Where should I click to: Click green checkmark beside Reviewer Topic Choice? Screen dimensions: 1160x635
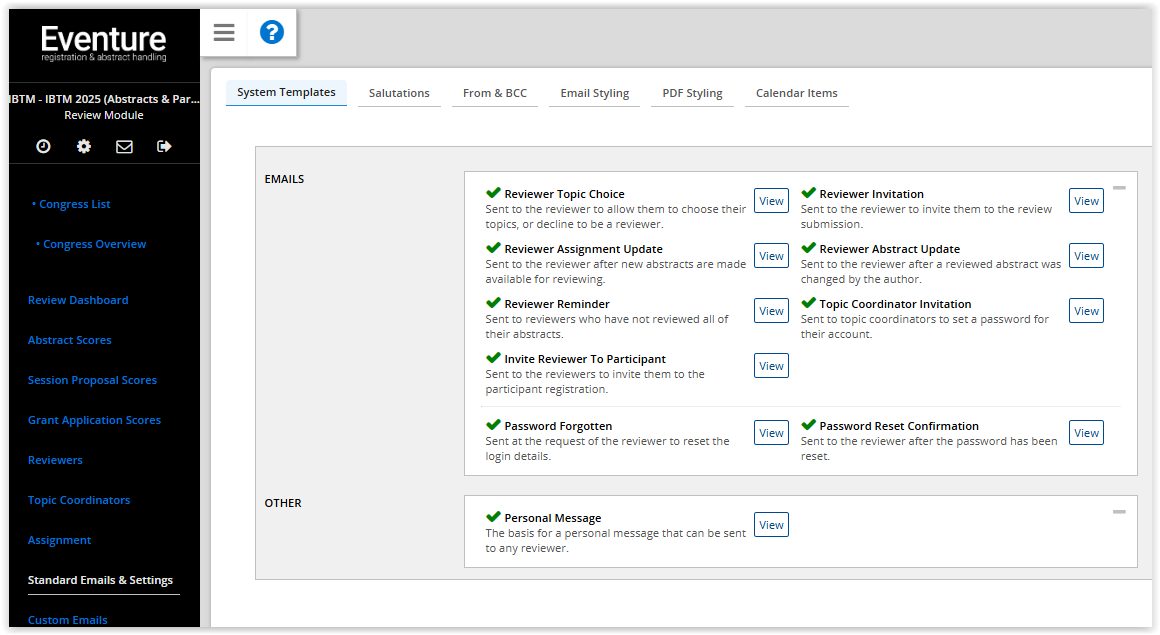[x=493, y=193]
